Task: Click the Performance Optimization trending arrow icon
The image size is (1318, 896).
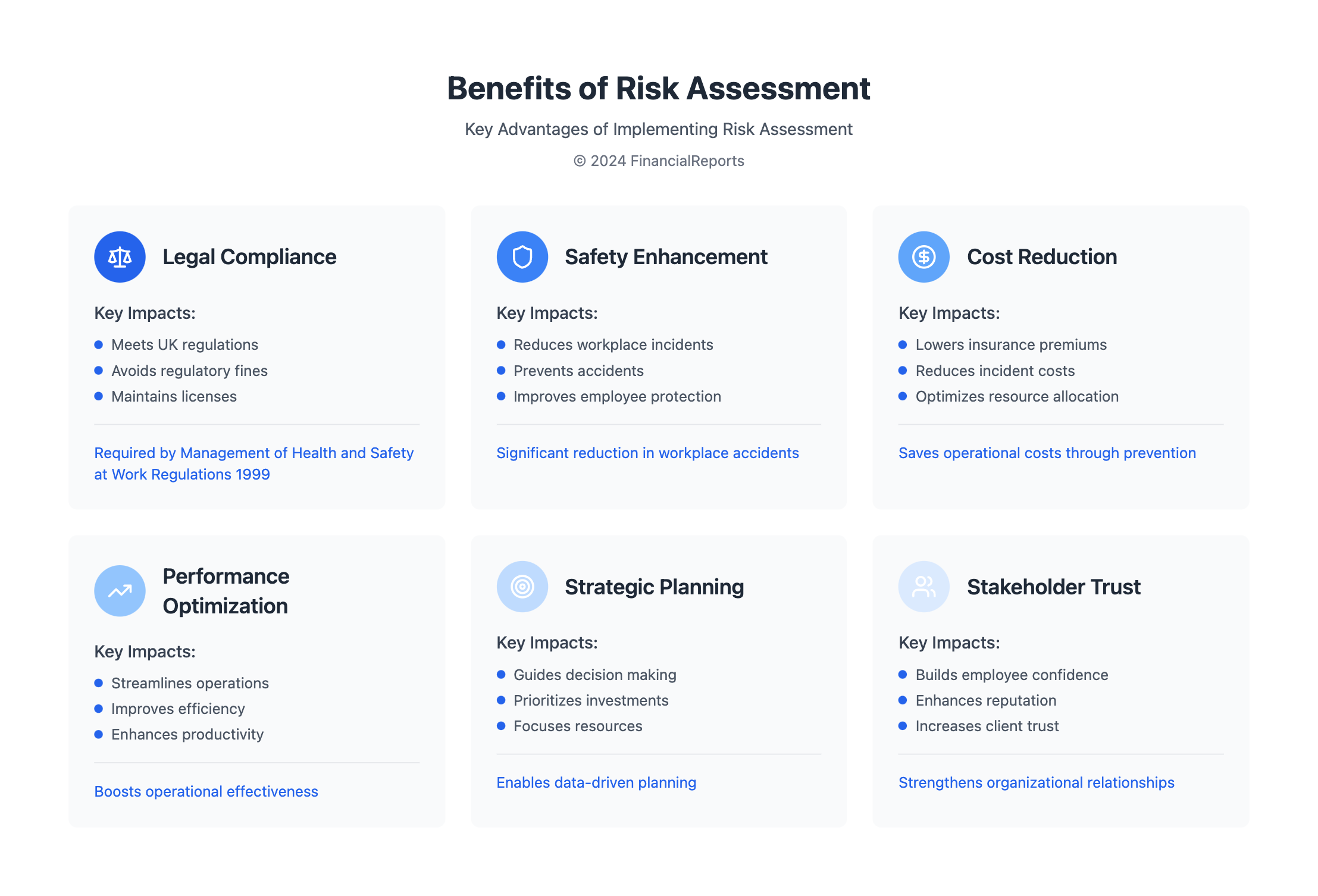Action: [120, 591]
